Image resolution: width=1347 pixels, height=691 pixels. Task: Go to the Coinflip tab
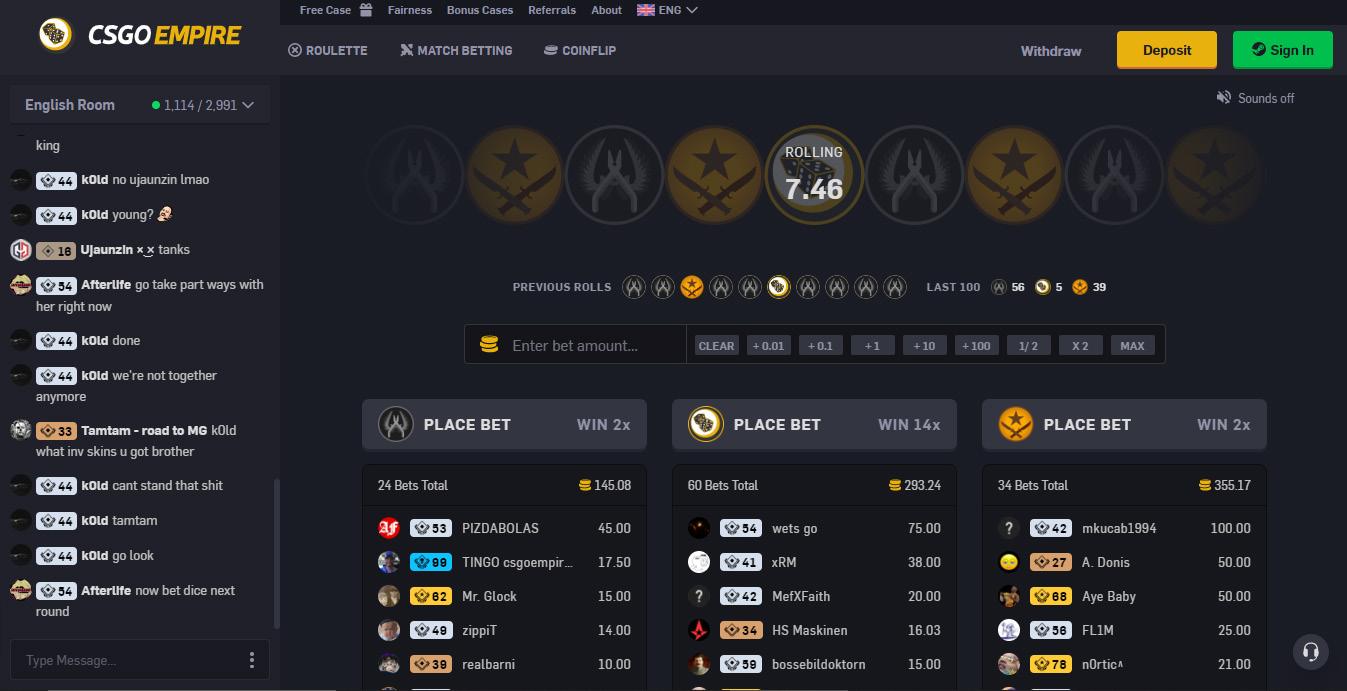click(x=580, y=50)
